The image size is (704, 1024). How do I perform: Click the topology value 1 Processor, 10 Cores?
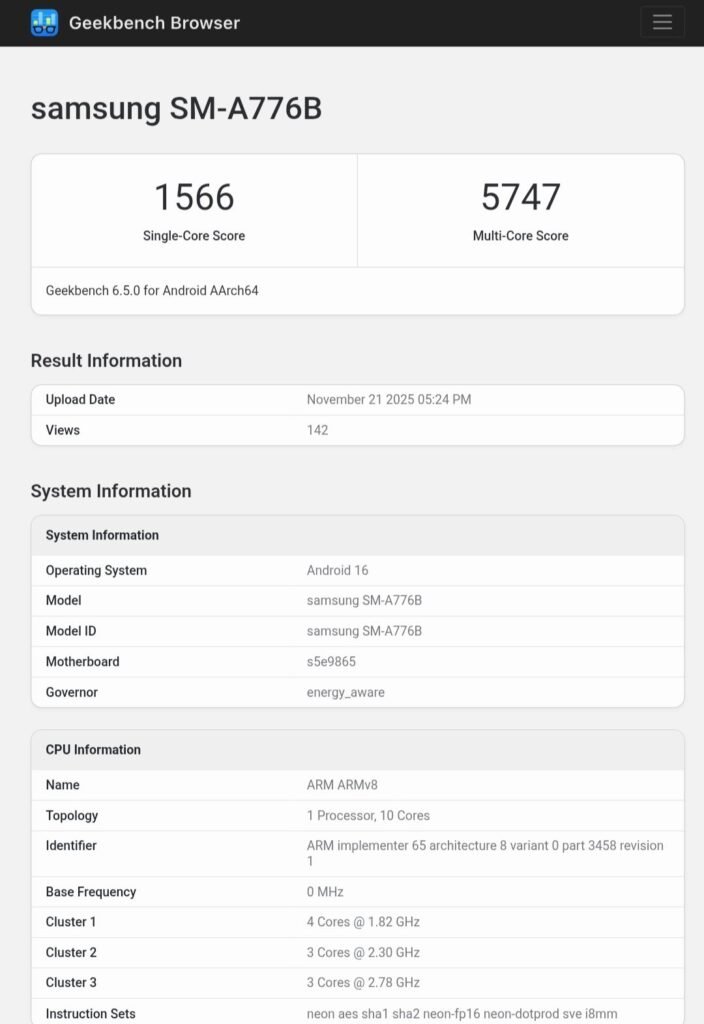368,816
